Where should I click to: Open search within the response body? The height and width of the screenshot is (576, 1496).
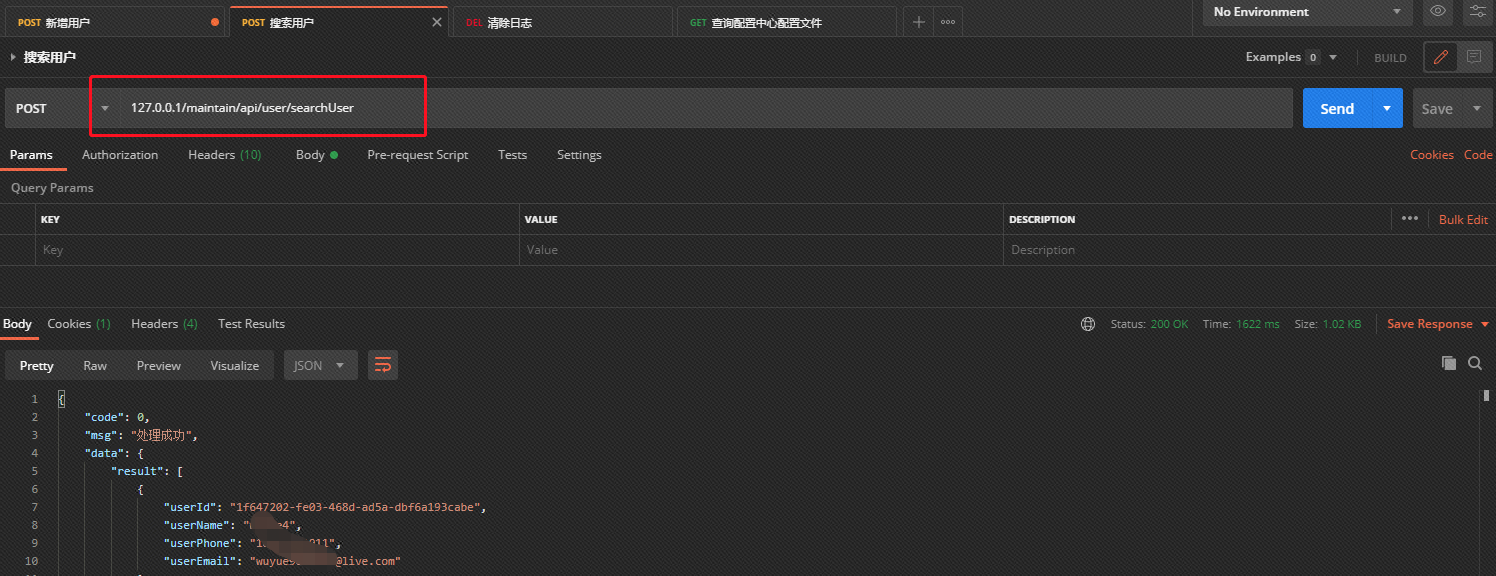point(1475,363)
